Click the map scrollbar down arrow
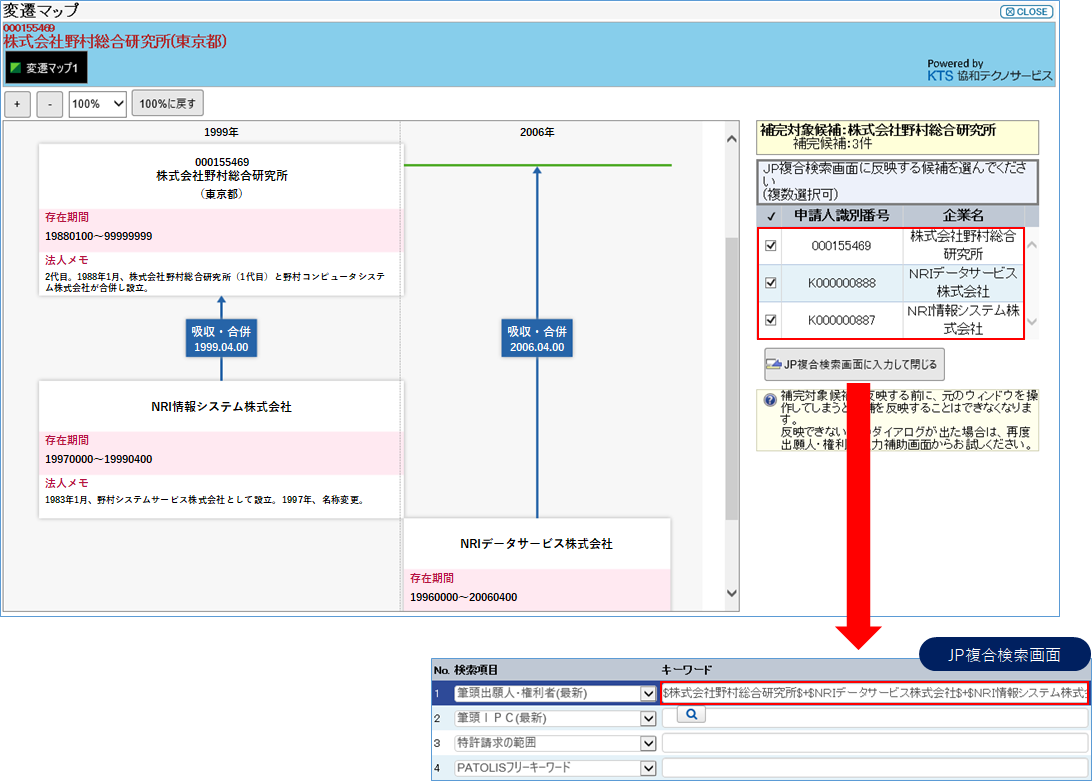This screenshot has width=1092, height=781. coord(731,594)
